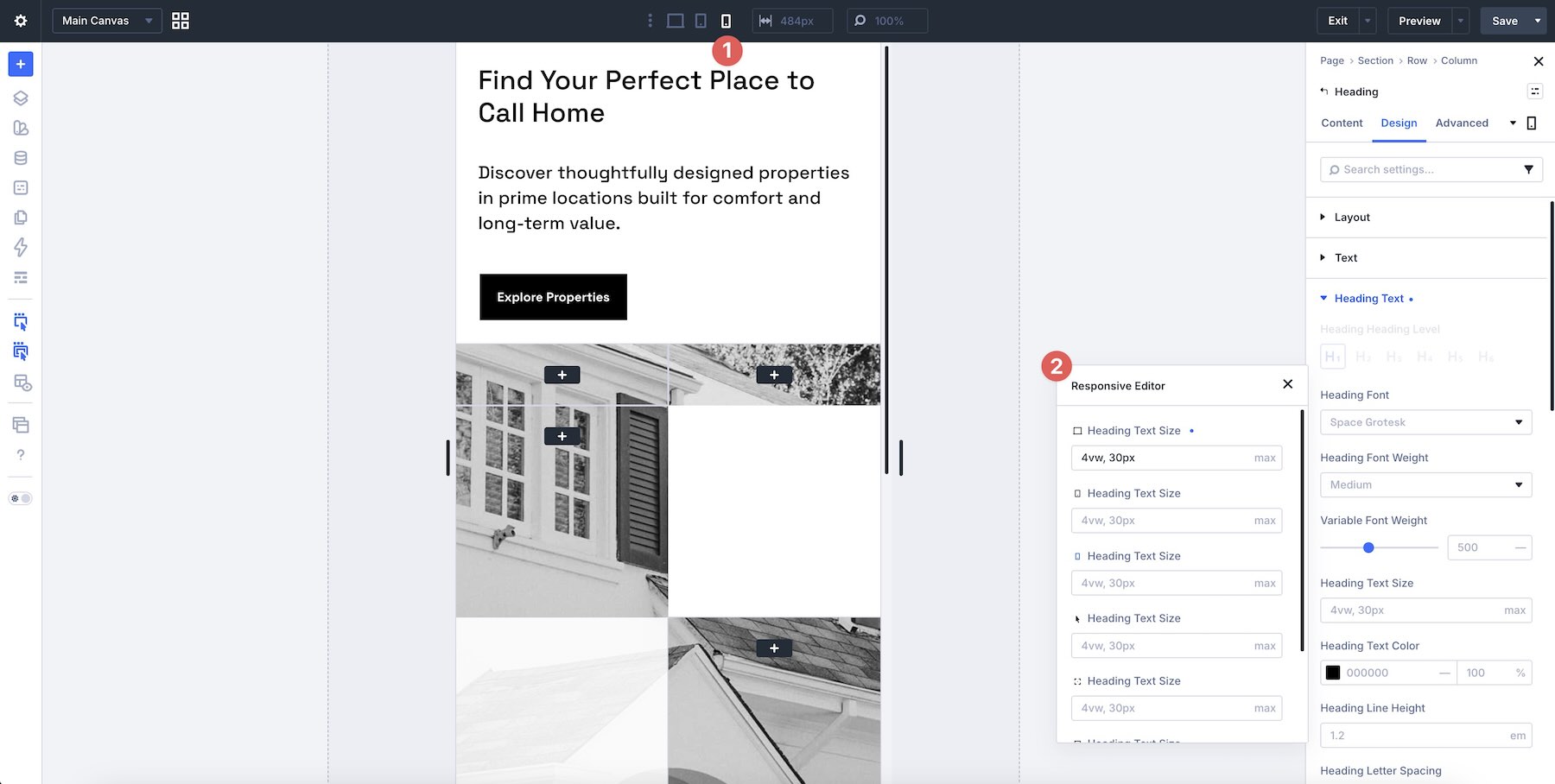This screenshot has height=784, width=1555.
Task: Open the list view sidebar icon
Action: point(21,277)
